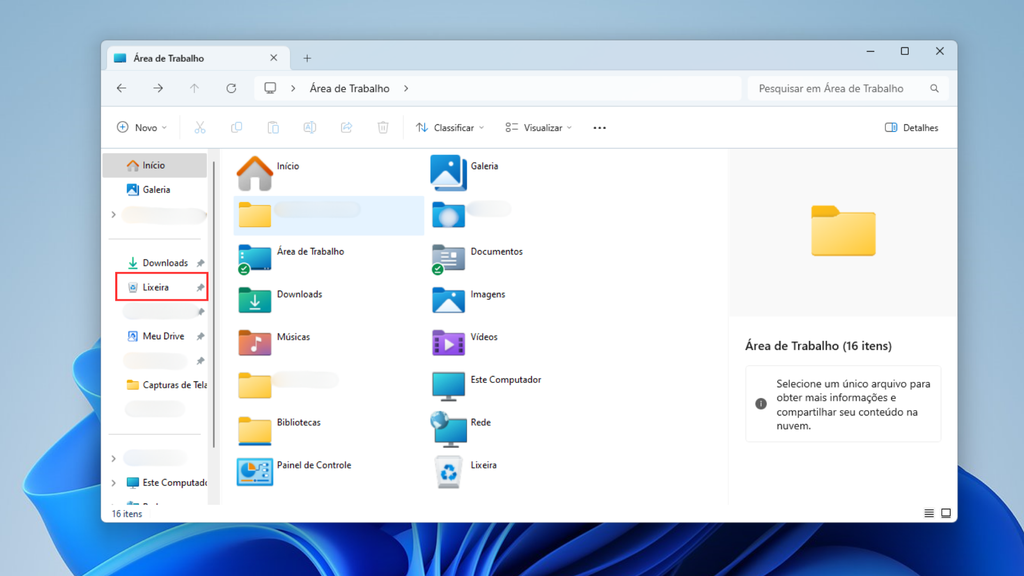
Task: Click Área de Trabalho breadcrumb in address bar
Action: (349, 88)
